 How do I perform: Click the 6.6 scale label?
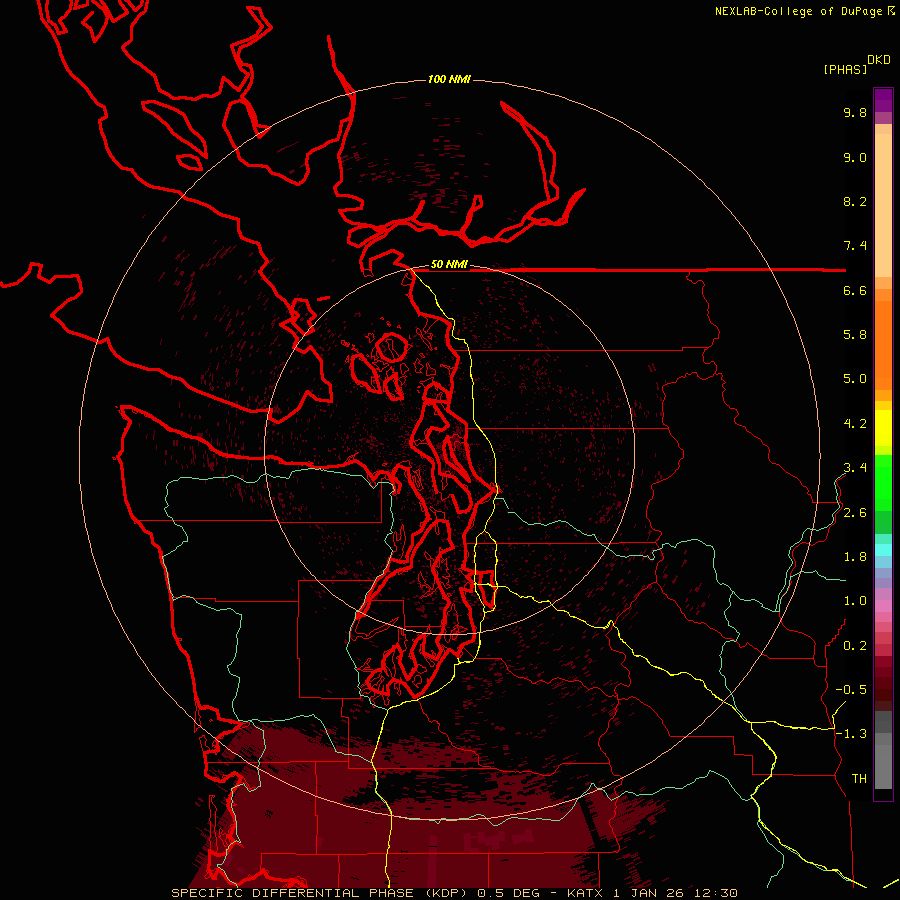coord(855,290)
